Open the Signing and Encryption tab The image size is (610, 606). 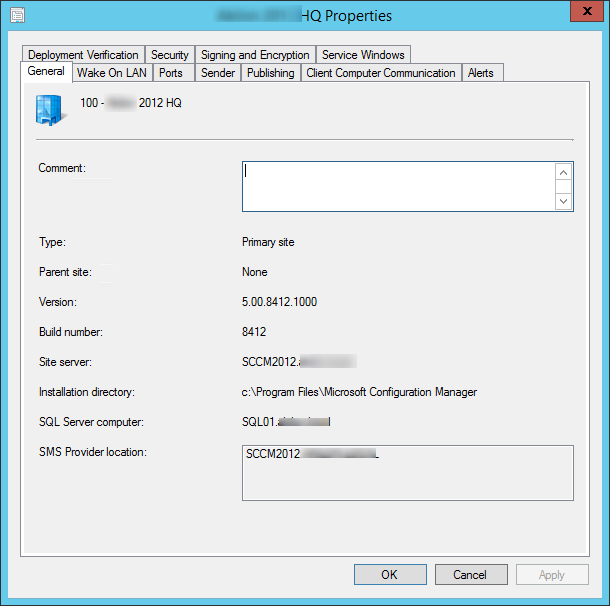coord(255,55)
